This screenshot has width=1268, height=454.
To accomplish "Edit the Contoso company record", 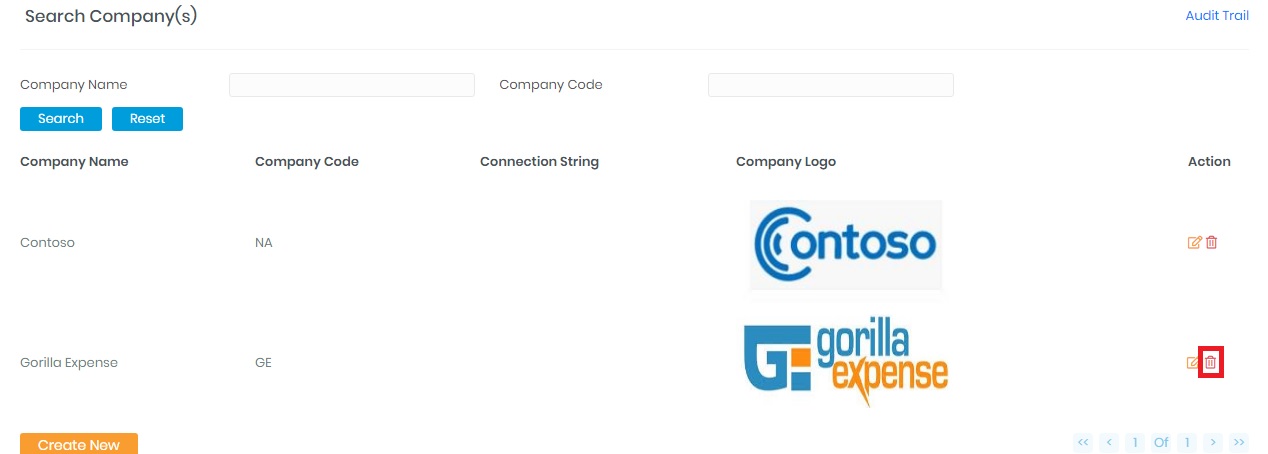I will pyautogui.click(x=1194, y=242).
